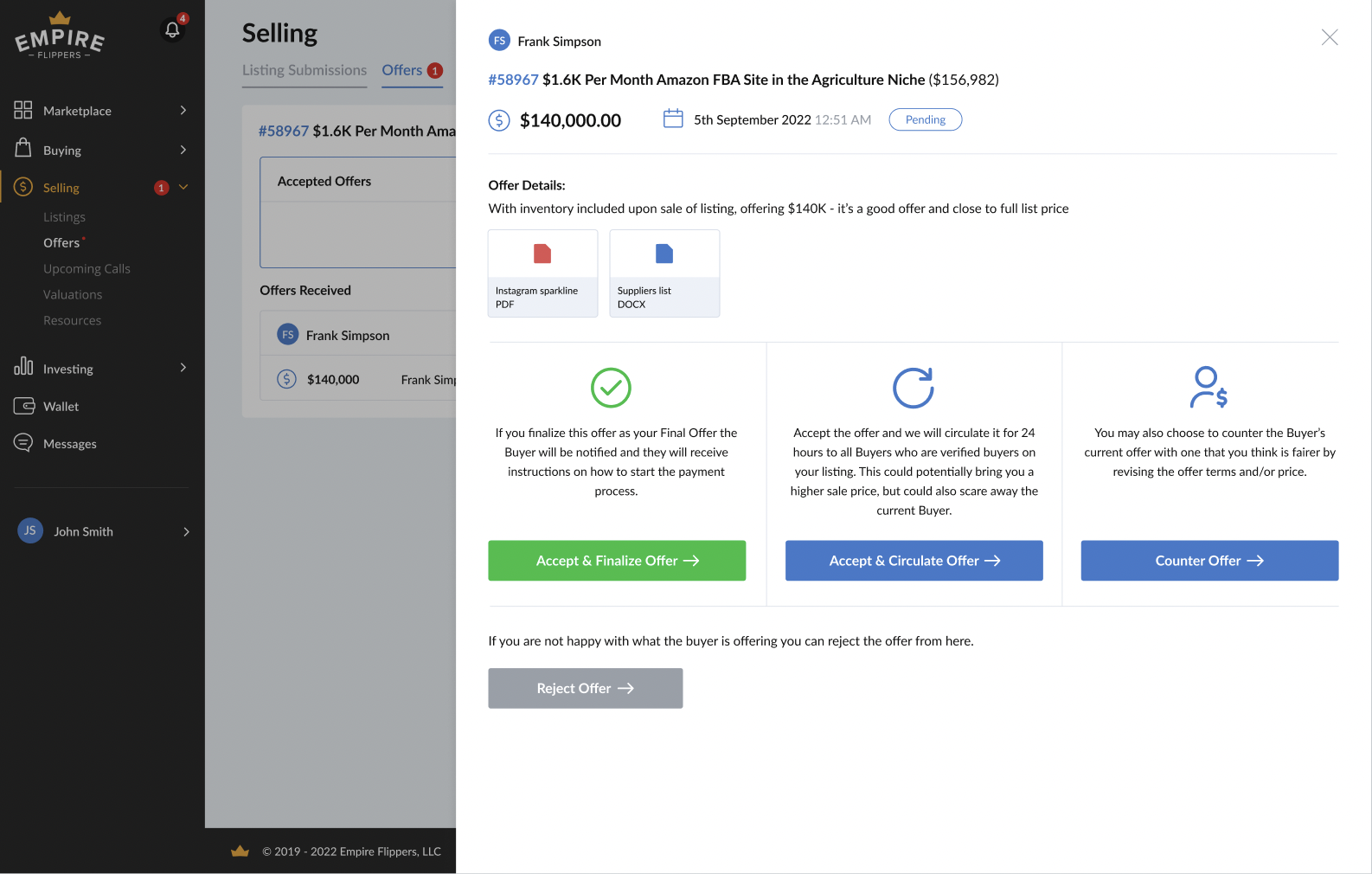Expand the Buying section arrow
This screenshot has width=1372, height=874.
tap(183, 150)
